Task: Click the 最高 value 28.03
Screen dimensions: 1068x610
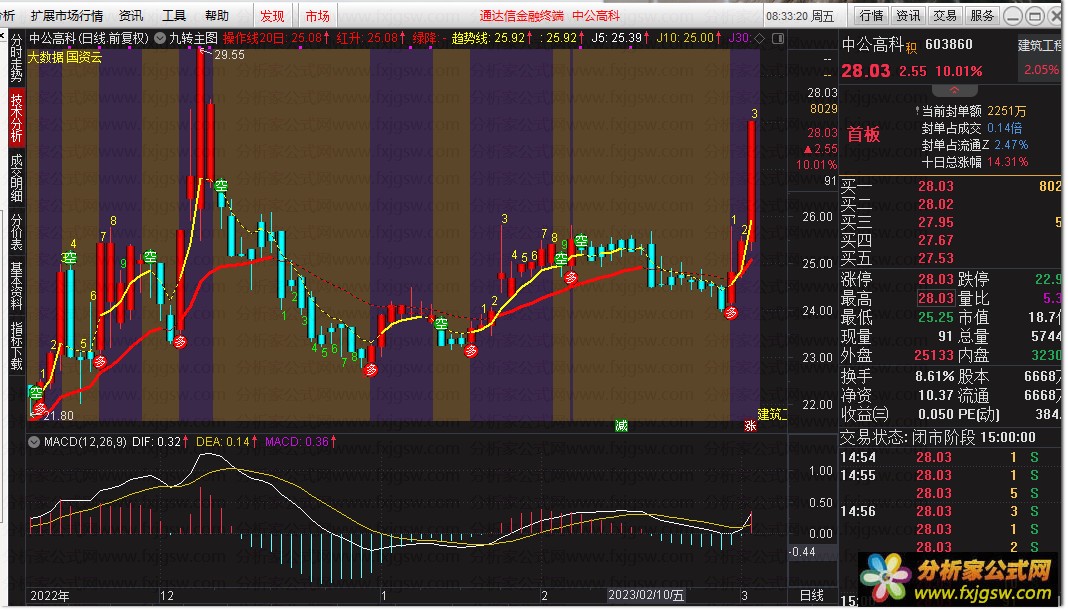Action: coord(935,298)
